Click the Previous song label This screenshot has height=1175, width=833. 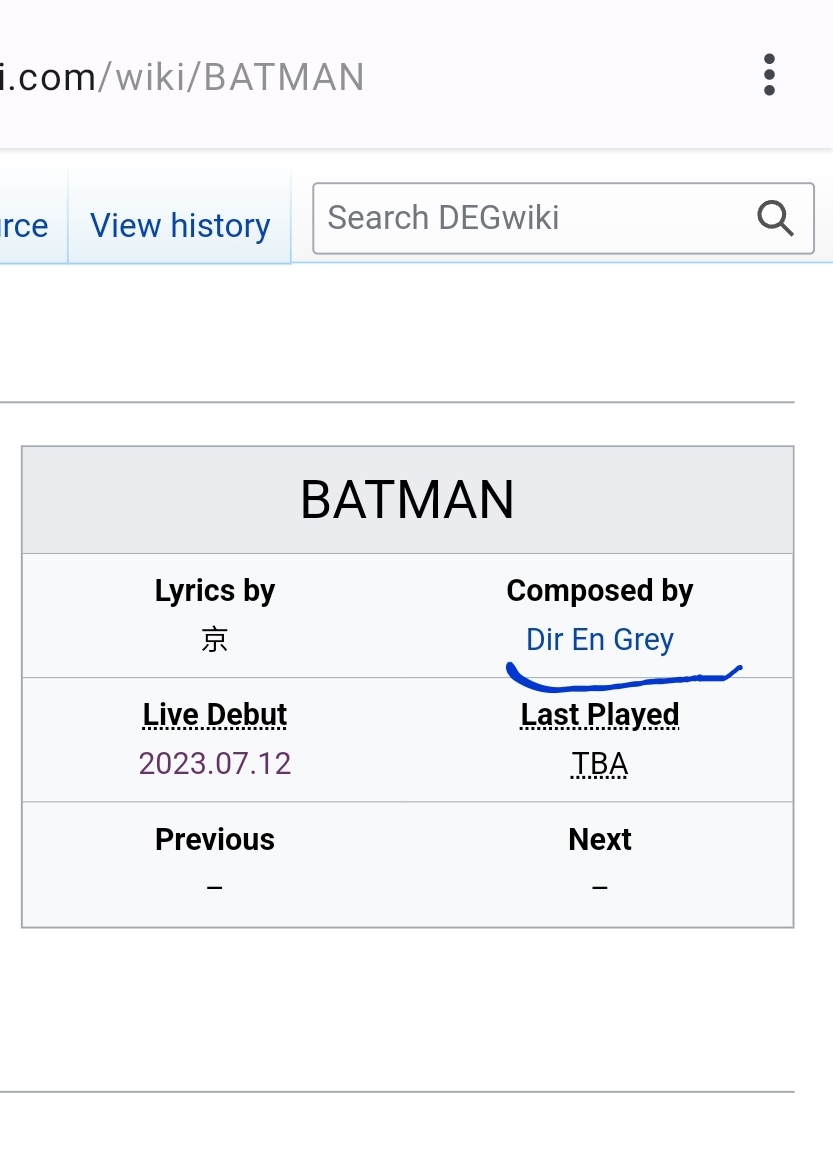[x=214, y=839]
